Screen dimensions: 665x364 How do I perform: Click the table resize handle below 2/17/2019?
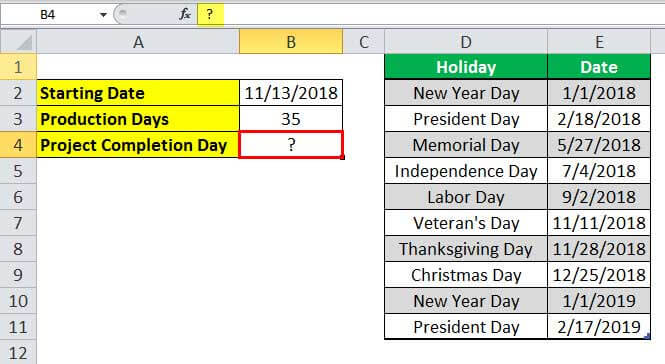coord(647,336)
